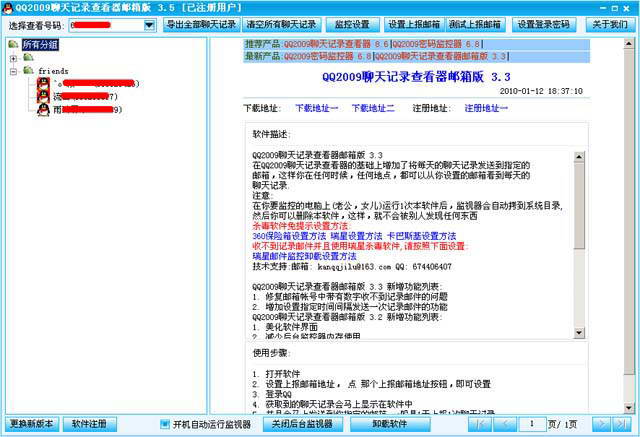Image resolution: width=640 pixels, height=437 pixels.
Task: Open 监控设置 settings
Action: [x=352, y=25]
